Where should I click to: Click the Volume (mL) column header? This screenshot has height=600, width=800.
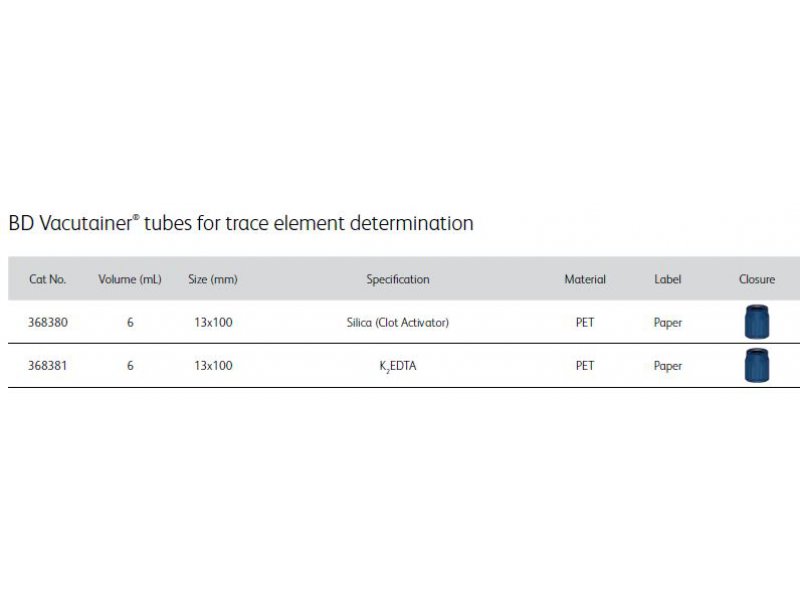(130, 279)
